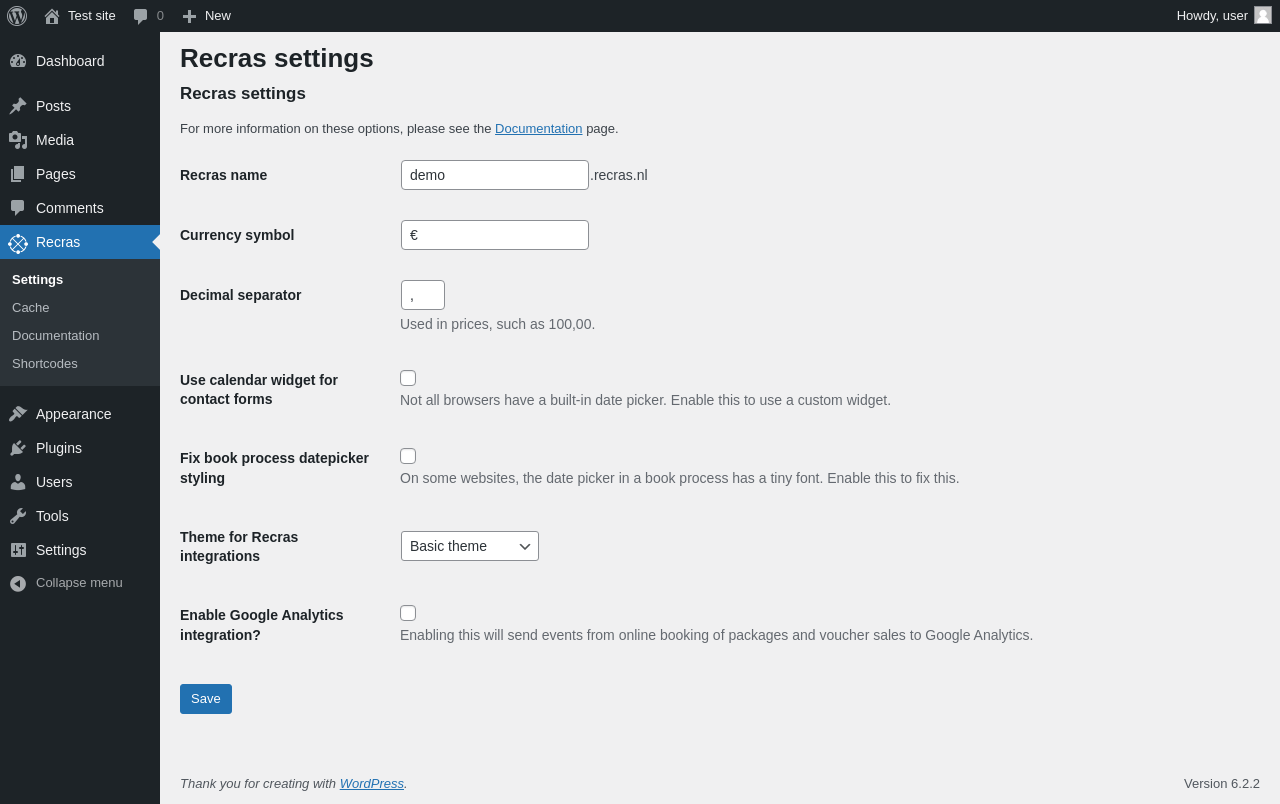Click the Pages icon in sidebar
This screenshot has height=804, width=1280.
(18, 174)
